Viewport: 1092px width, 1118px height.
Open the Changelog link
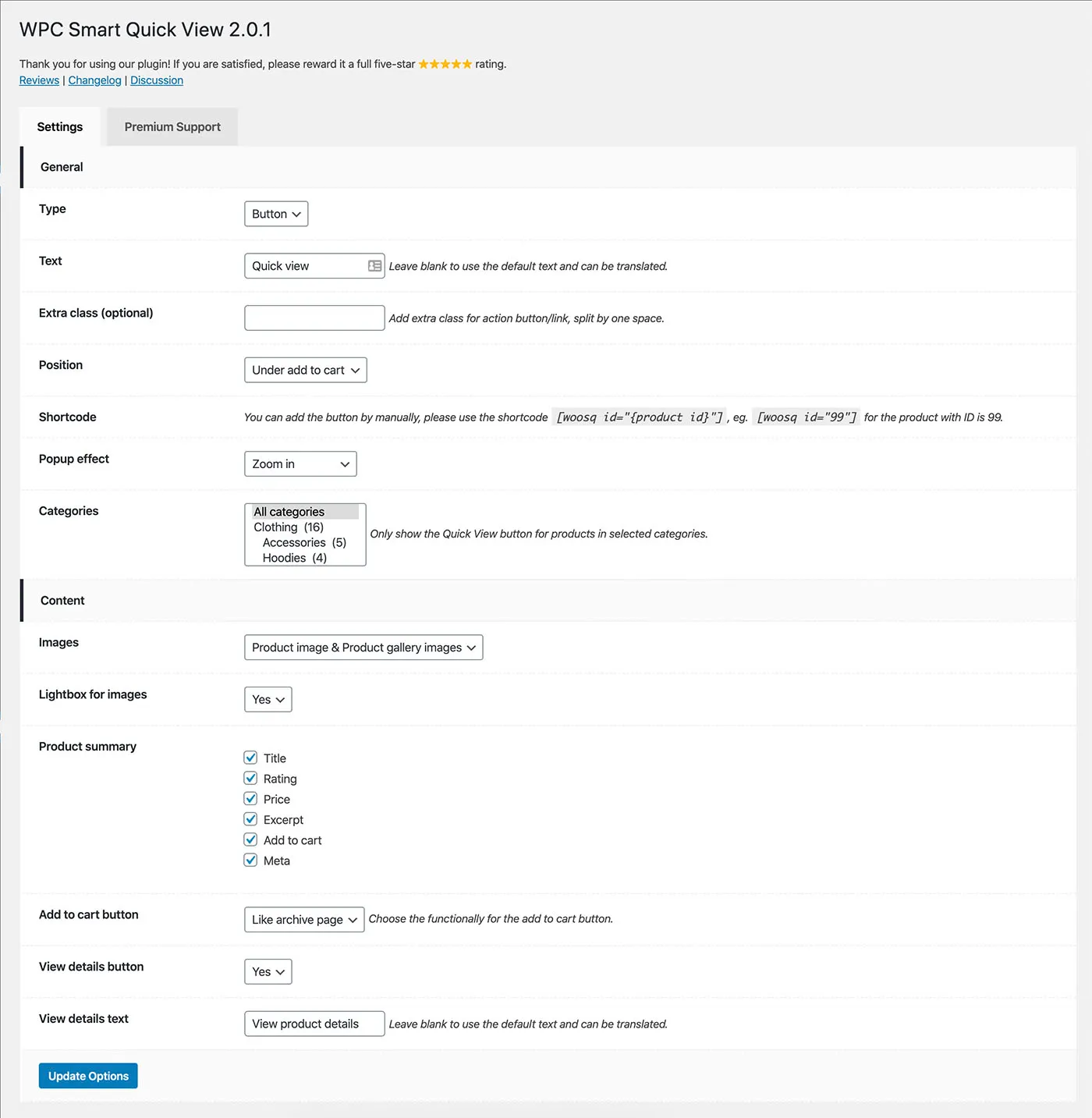[x=95, y=80]
